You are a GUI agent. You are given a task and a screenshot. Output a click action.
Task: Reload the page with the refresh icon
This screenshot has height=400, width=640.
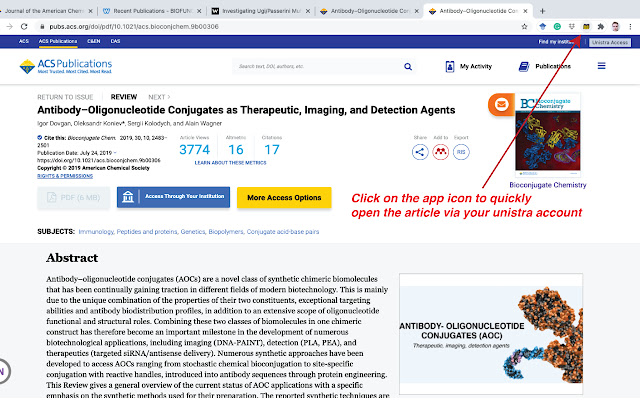coord(24,27)
